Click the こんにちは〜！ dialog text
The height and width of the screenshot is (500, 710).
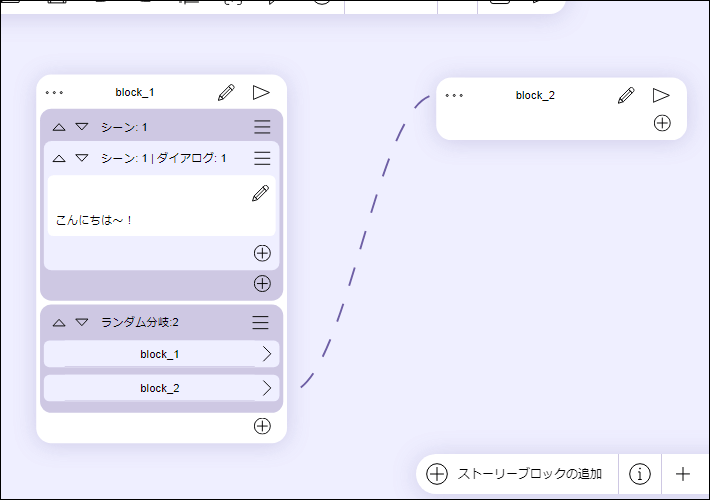(x=95, y=220)
